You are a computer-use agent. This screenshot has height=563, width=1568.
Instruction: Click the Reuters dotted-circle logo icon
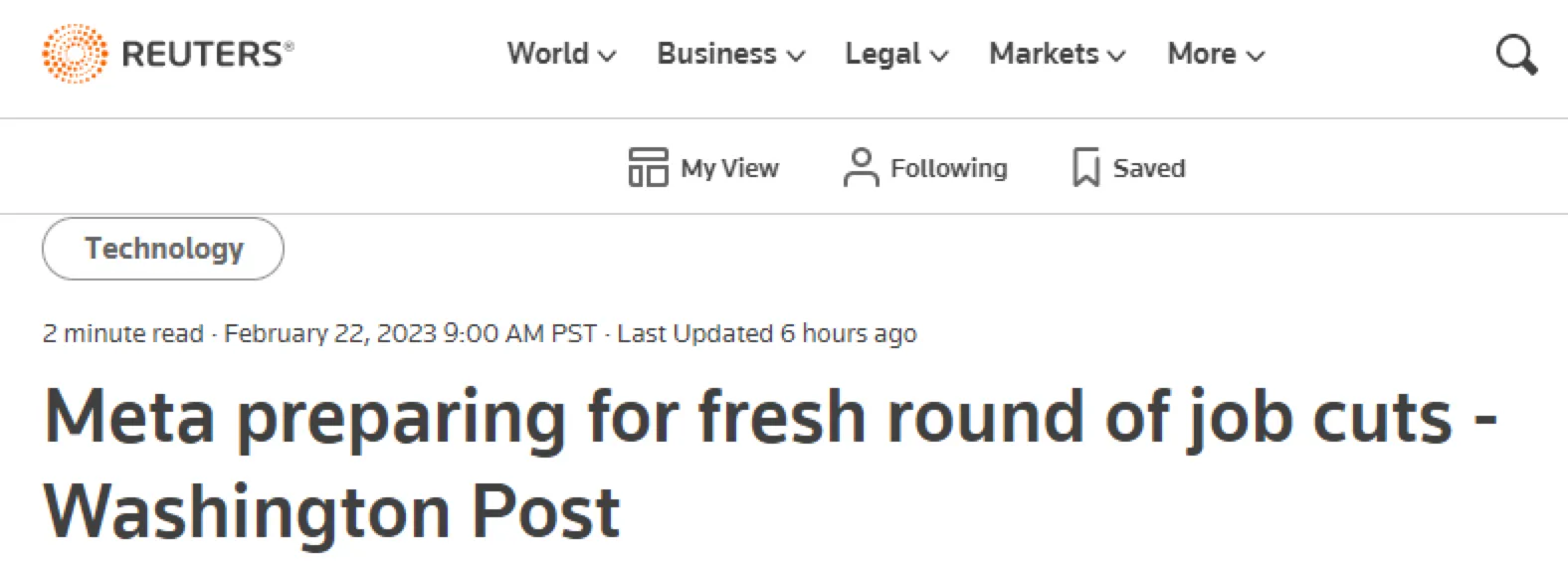(75, 54)
